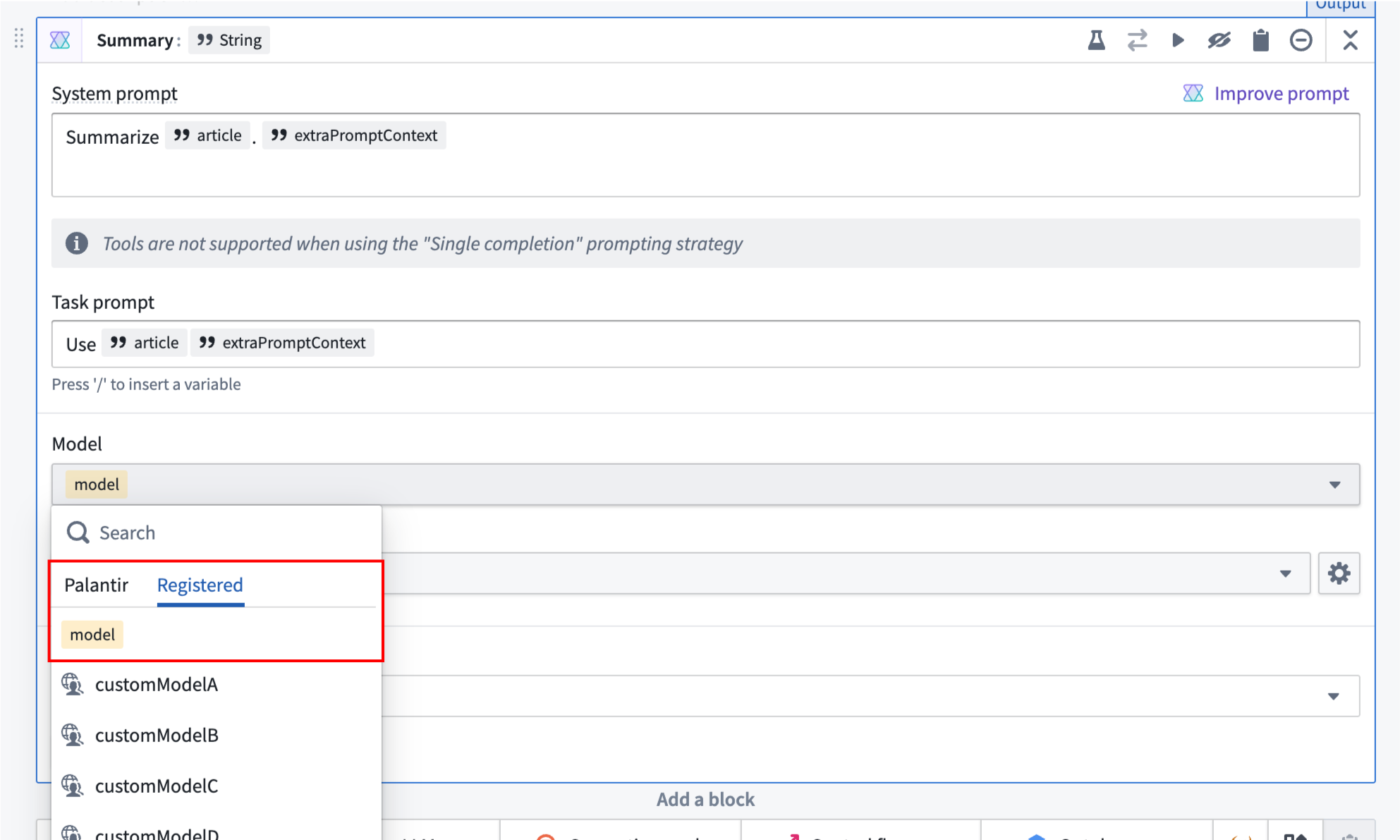Viewport: 1400px width, 840px height.
Task: Switch to the Registered tab
Action: pos(200,585)
